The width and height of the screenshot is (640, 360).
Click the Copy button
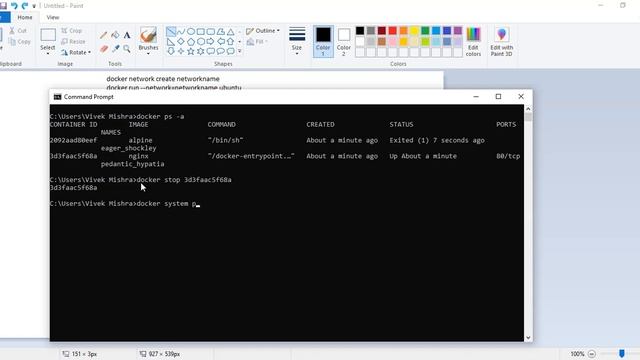pyautogui.click(x=20, y=42)
